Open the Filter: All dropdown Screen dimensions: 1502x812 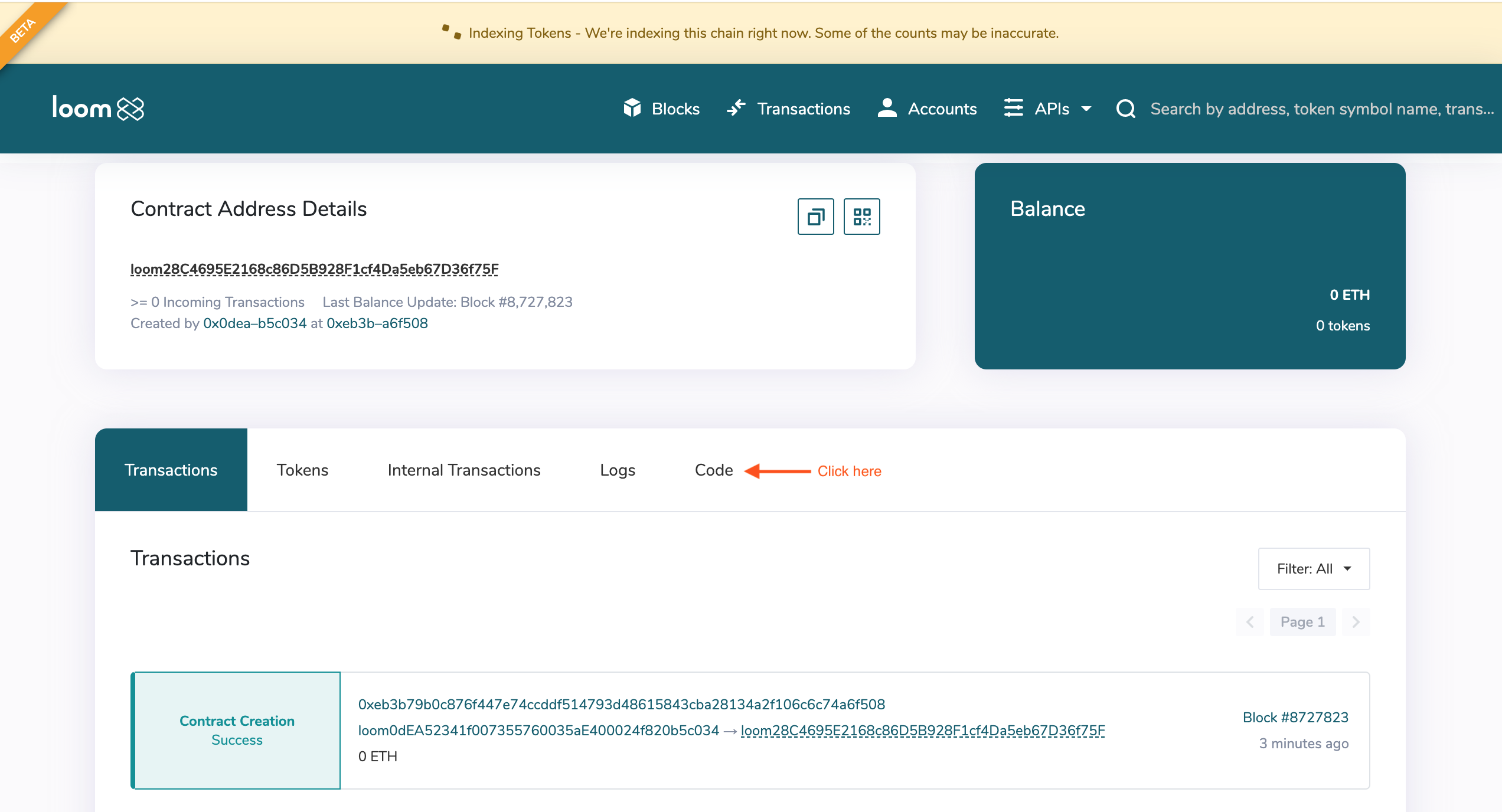pos(1314,569)
